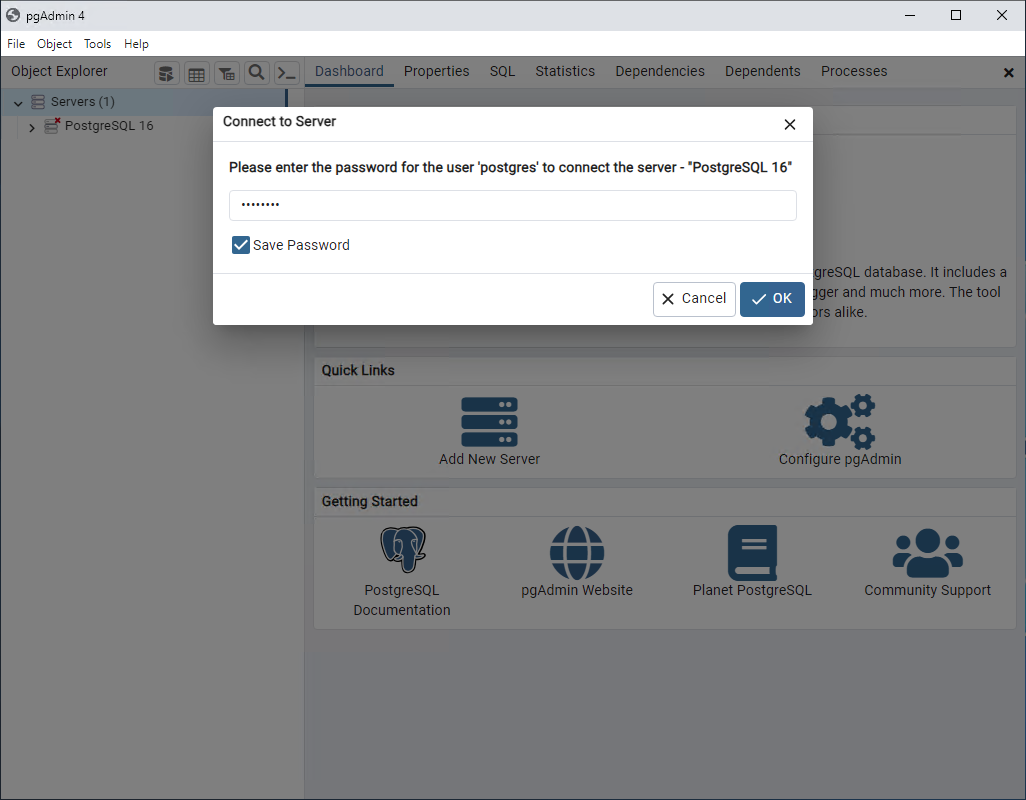Click the disconnected PostgreSQL 16 server icon

pyautogui.click(x=52, y=126)
